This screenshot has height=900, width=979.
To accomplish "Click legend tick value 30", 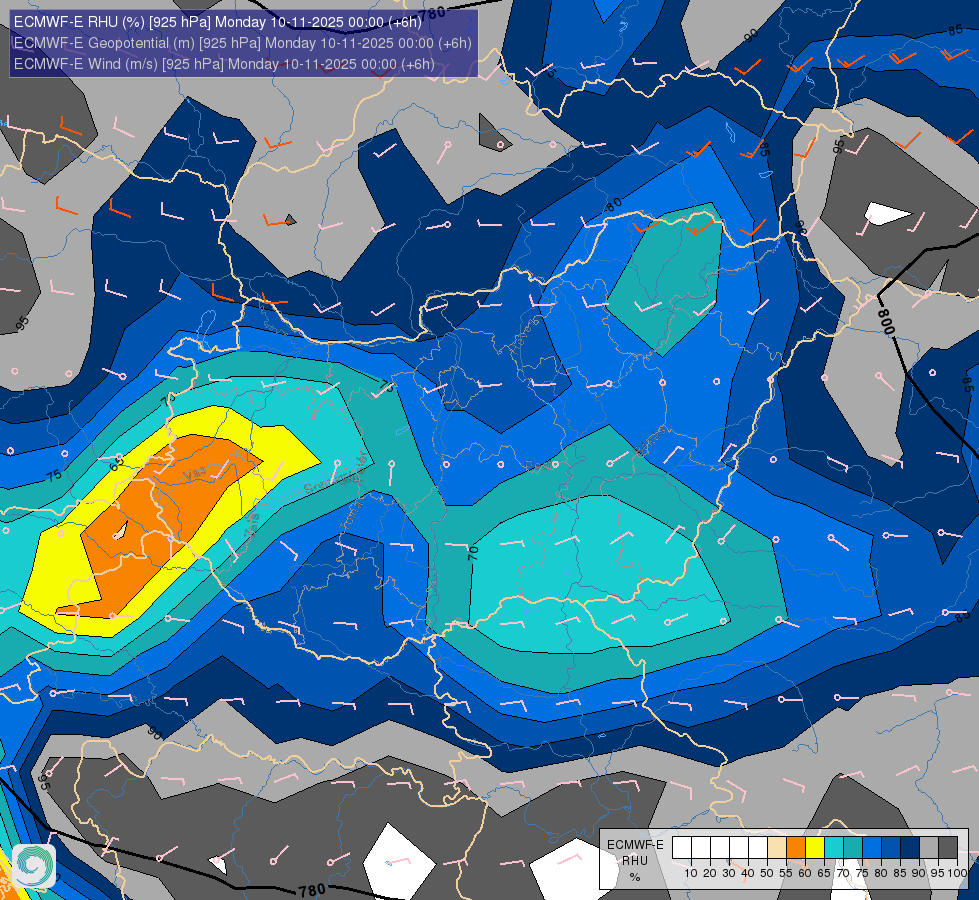I will pos(729,873).
